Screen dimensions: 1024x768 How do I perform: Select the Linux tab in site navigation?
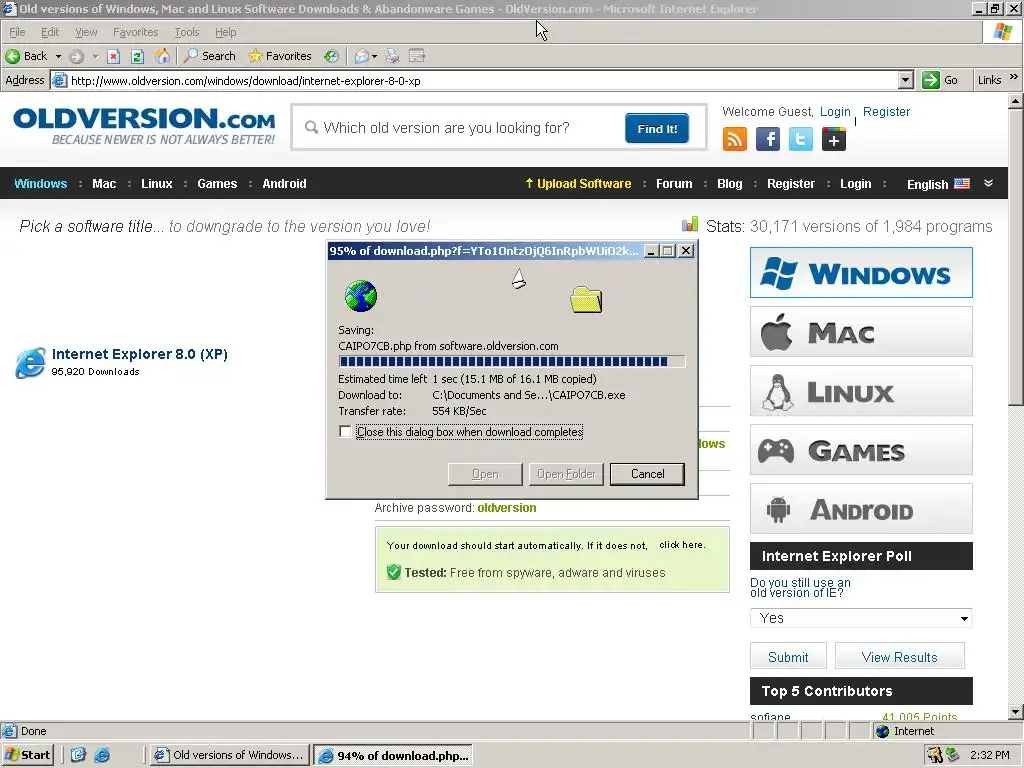pyautogui.click(x=157, y=184)
